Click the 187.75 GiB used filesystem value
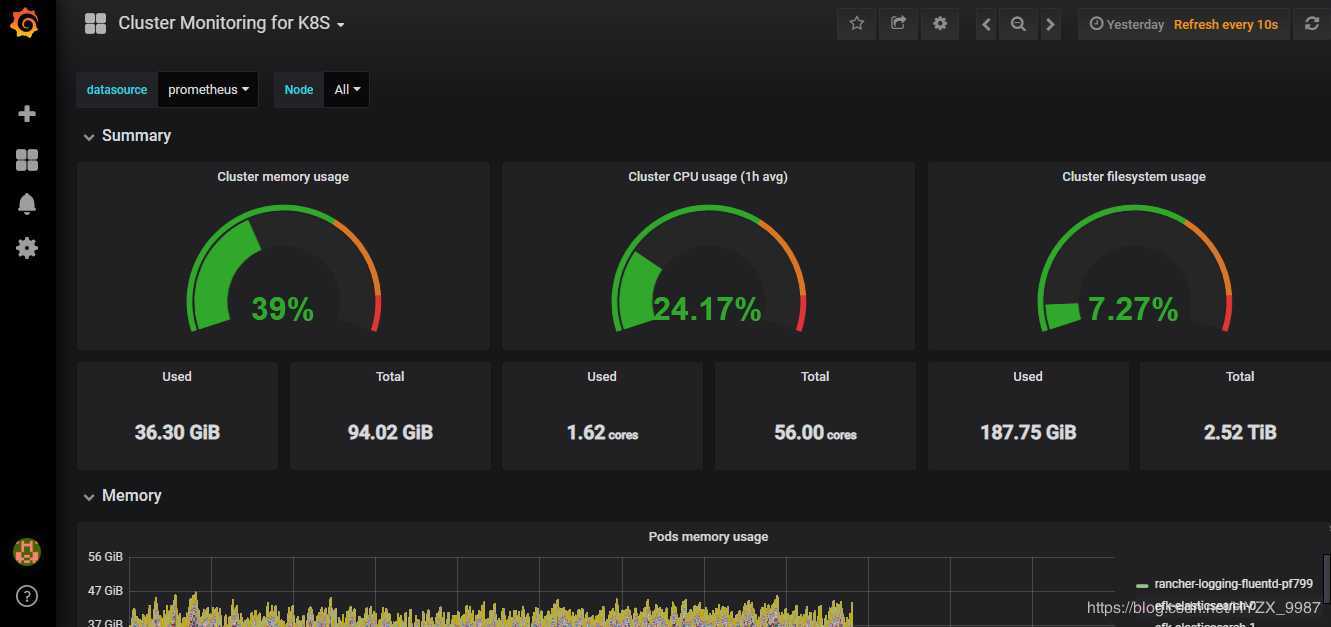The height and width of the screenshot is (627, 1331). 1028,432
